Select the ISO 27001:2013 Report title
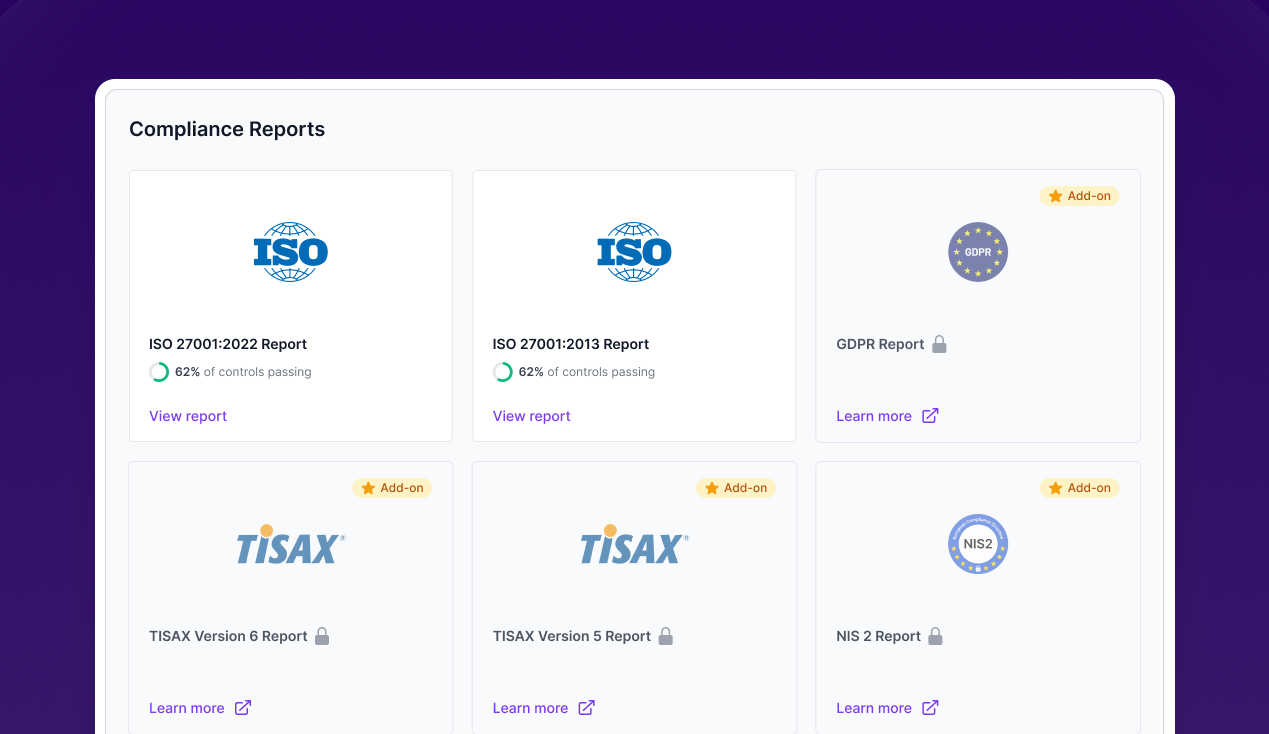The height and width of the screenshot is (734, 1269). pyautogui.click(x=571, y=344)
